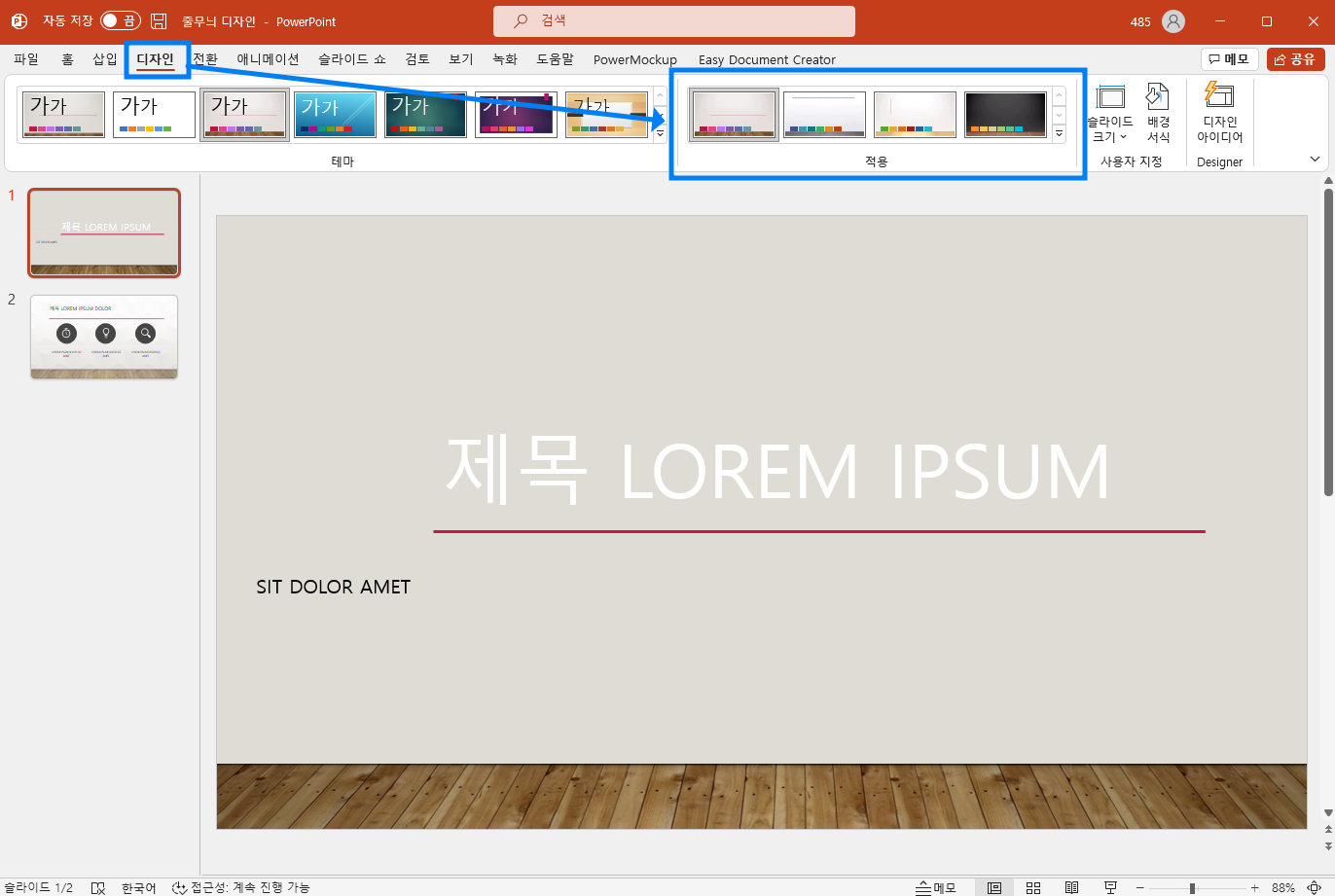Open the 파일 menu
The image size is (1335, 896).
pyautogui.click(x=26, y=59)
